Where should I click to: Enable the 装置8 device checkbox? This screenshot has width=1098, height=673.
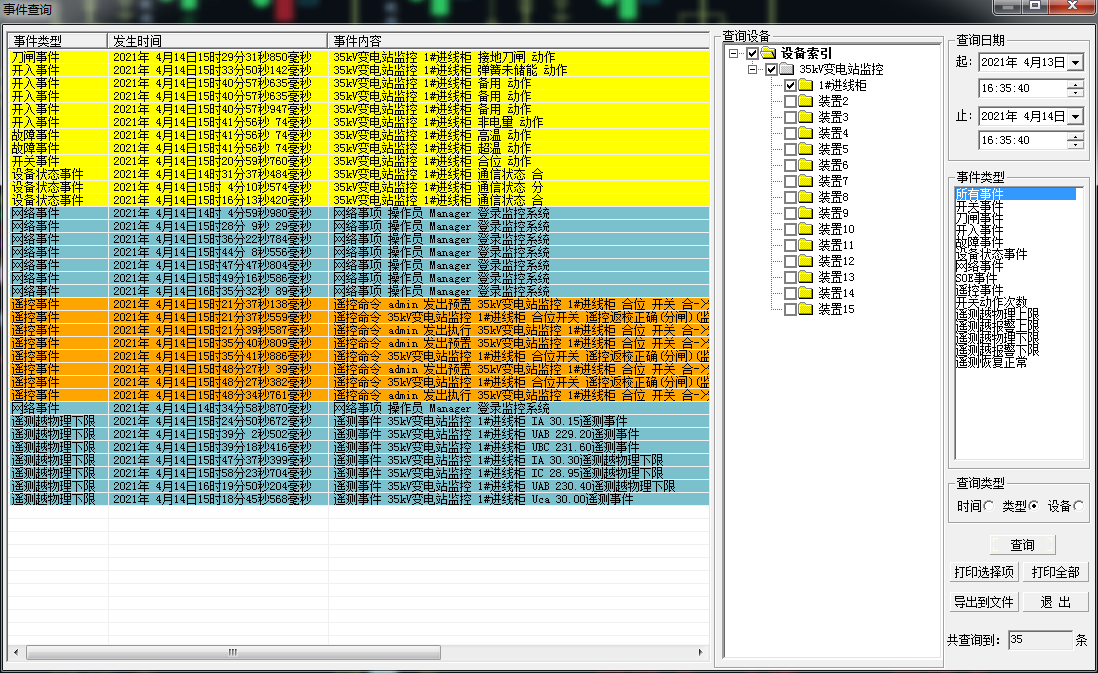tap(790, 198)
